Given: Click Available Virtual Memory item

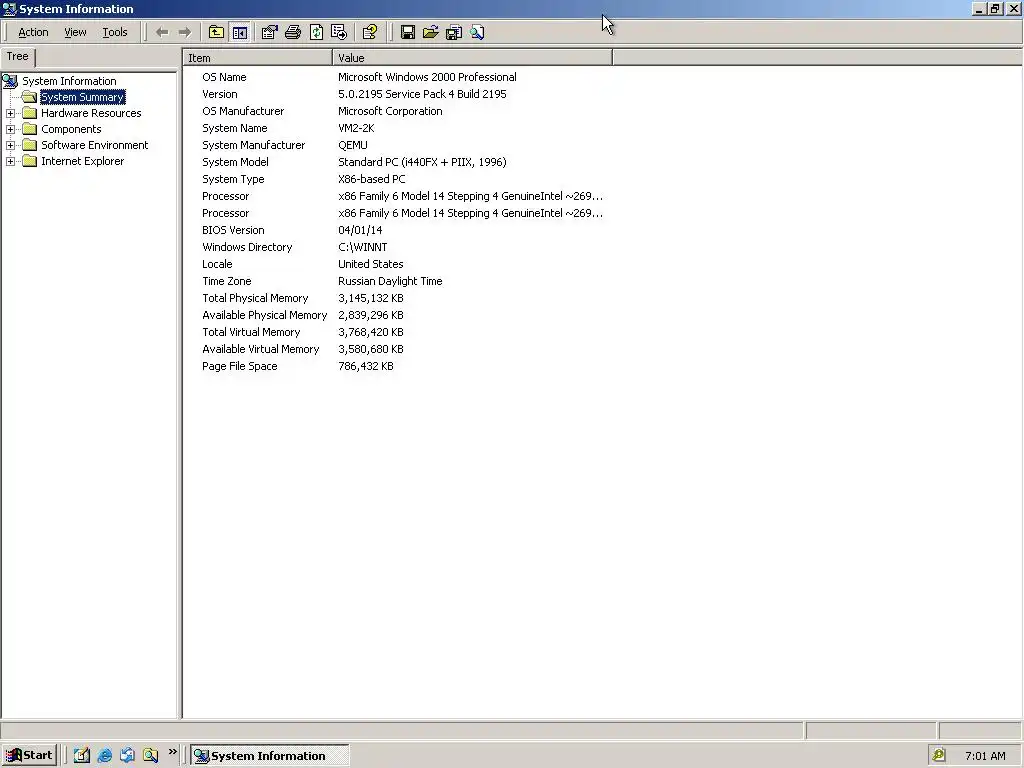Looking at the screenshot, I should (x=261, y=349).
